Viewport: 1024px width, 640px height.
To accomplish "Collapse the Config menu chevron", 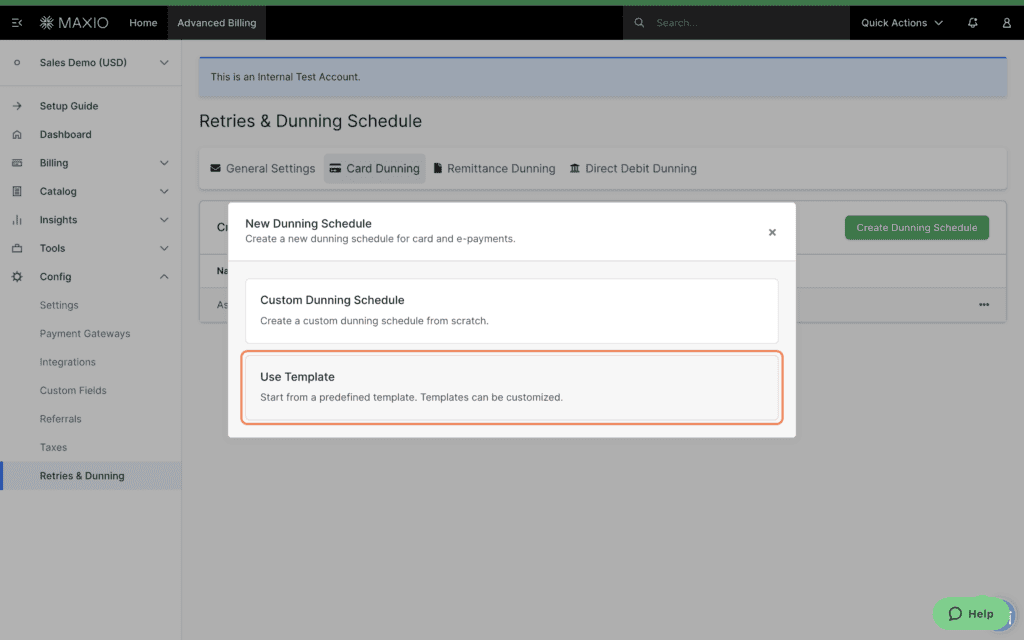I will coord(164,277).
